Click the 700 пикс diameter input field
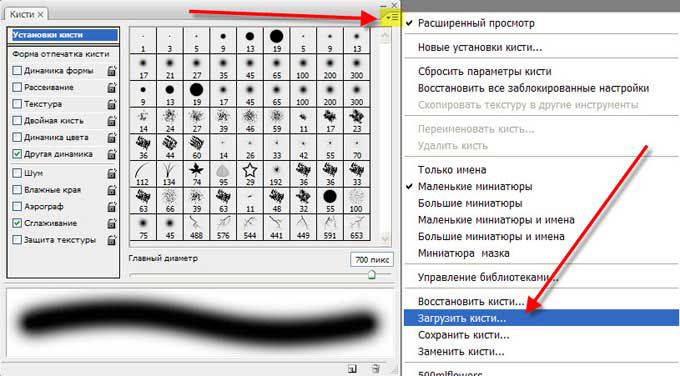The image size is (680, 376). click(x=372, y=260)
